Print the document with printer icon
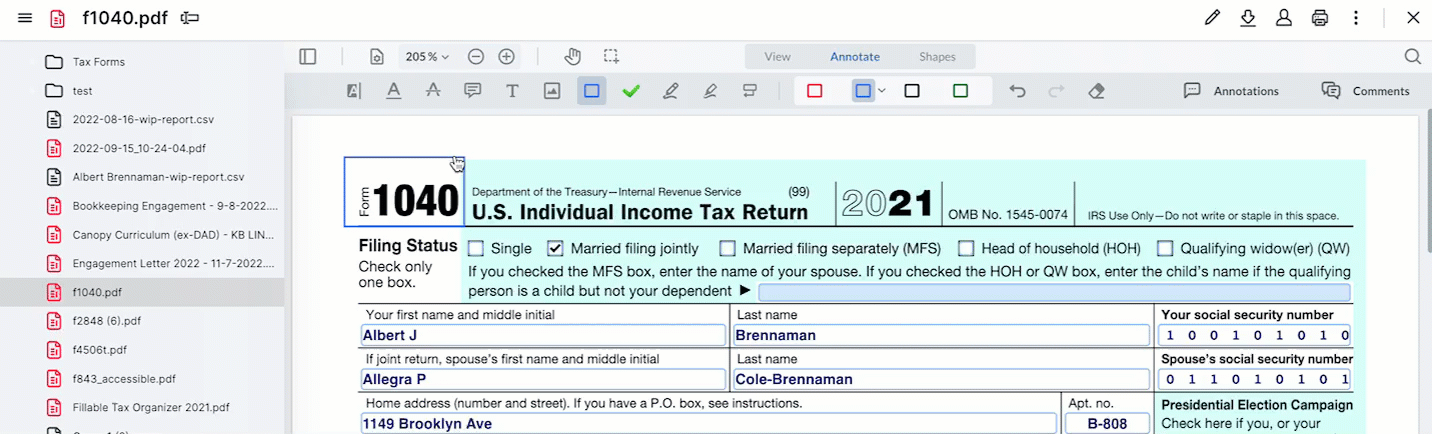1432x434 pixels. [1320, 18]
